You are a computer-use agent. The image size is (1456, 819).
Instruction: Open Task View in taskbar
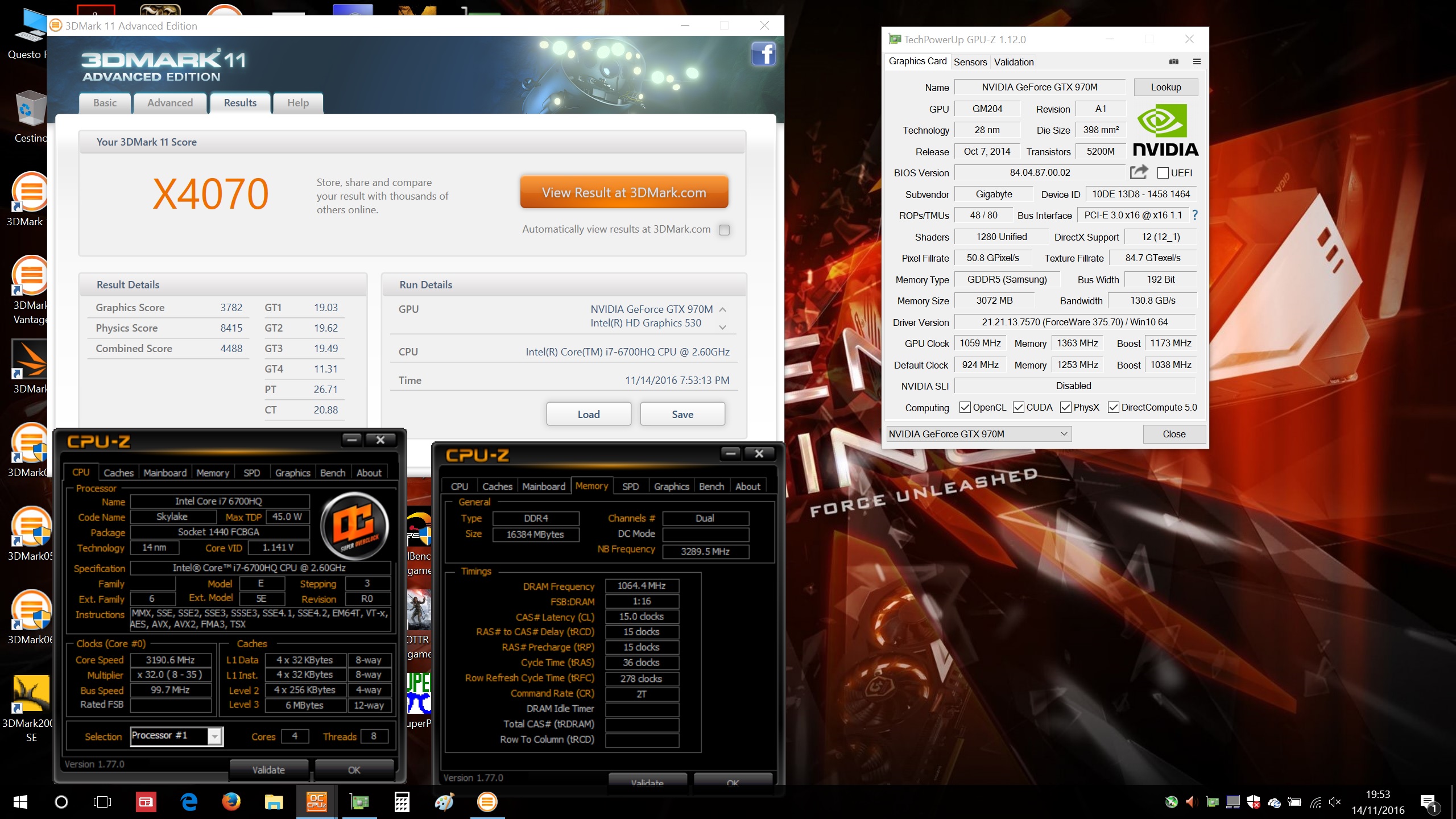coord(102,802)
